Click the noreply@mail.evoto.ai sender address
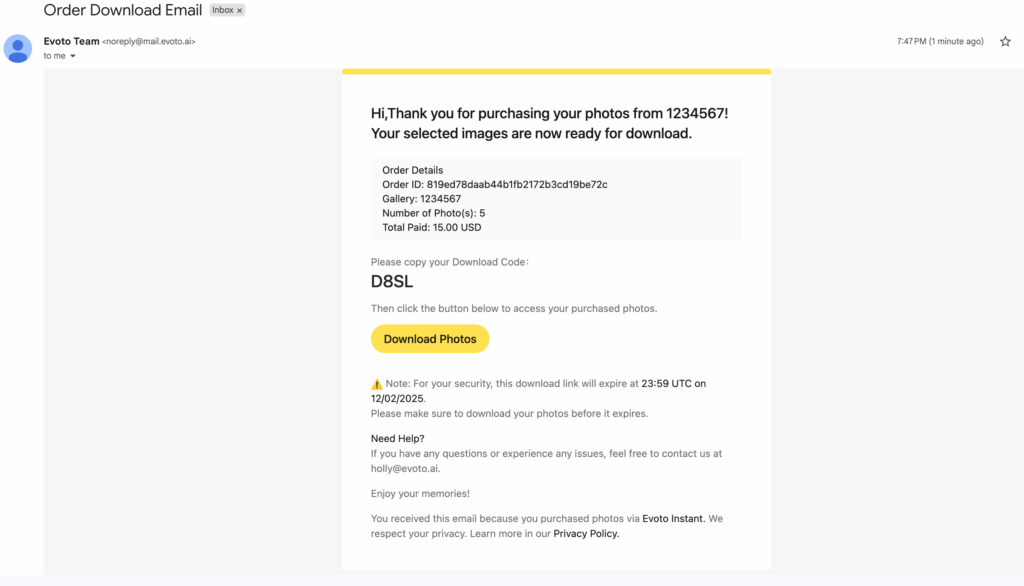This screenshot has height=586, width=1024. coord(149,42)
